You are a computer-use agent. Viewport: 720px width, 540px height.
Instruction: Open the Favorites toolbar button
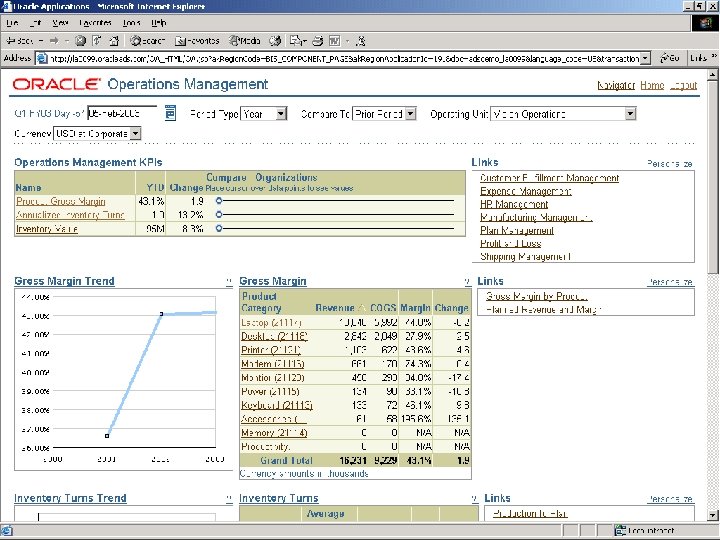(197, 41)
